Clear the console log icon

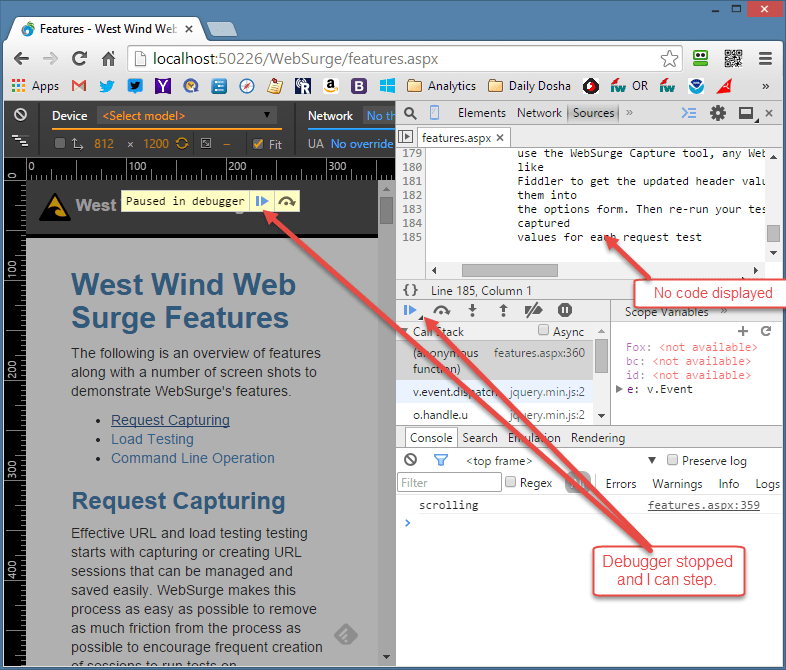pyautogui.click(x=411, y=460)
